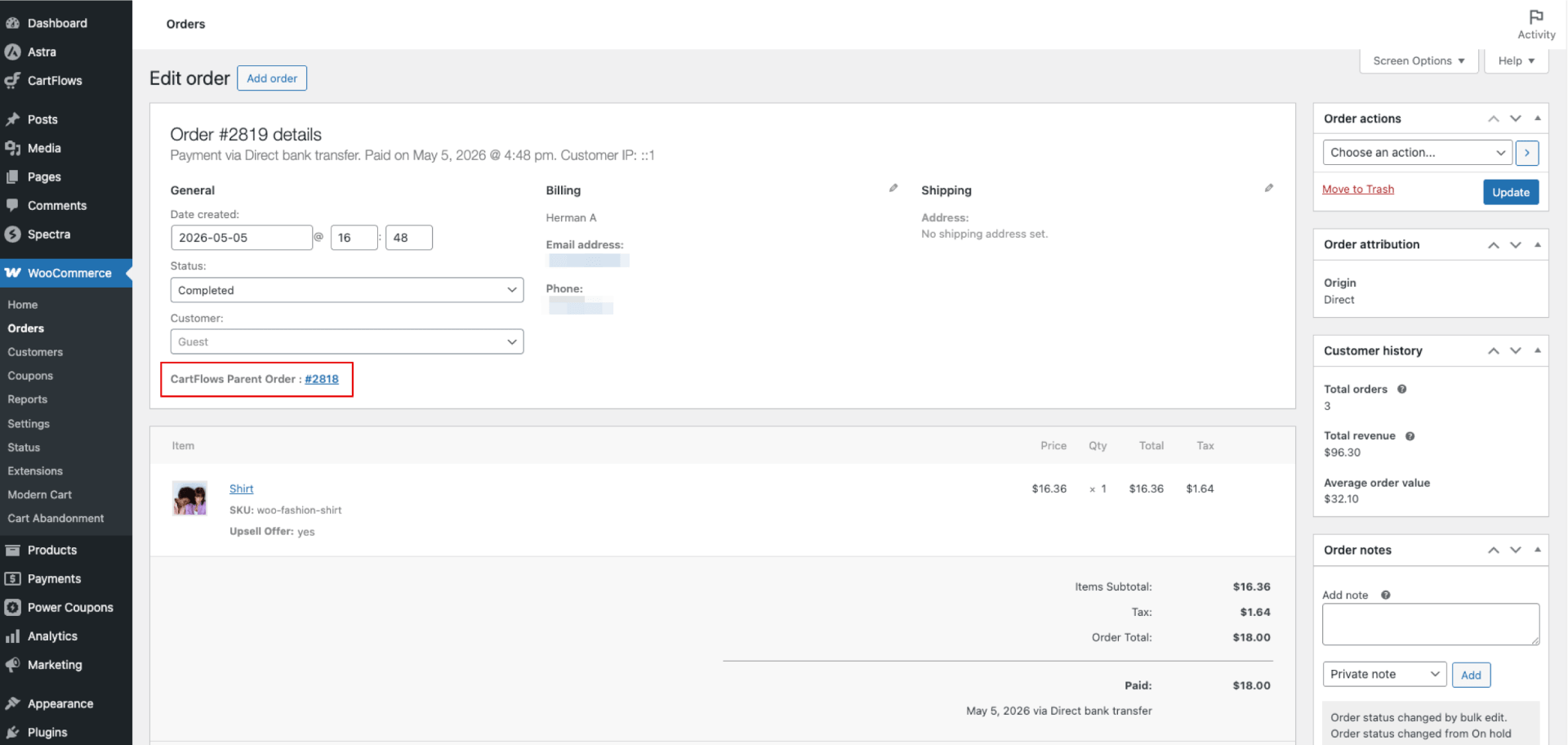This screenshot has height=745, width=1568.
Task: Click Add note help tooltip icon
Action: pos(1385,595)
